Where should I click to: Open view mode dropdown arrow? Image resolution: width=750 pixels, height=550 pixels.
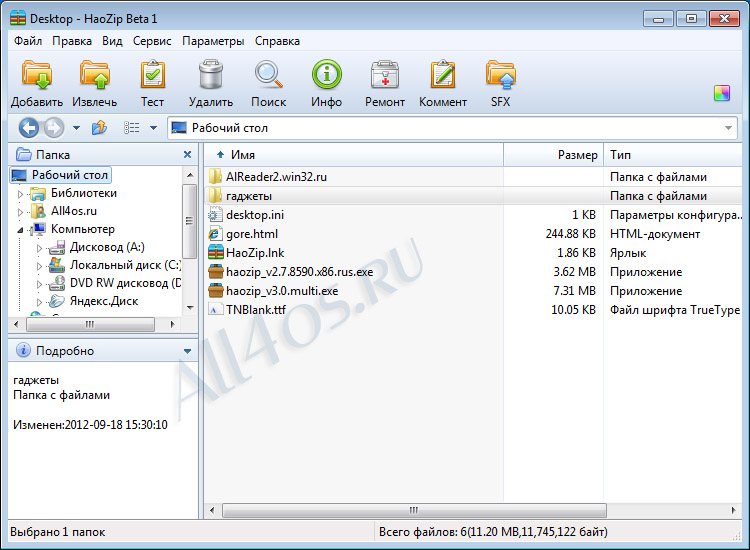(x=153, y=128)
